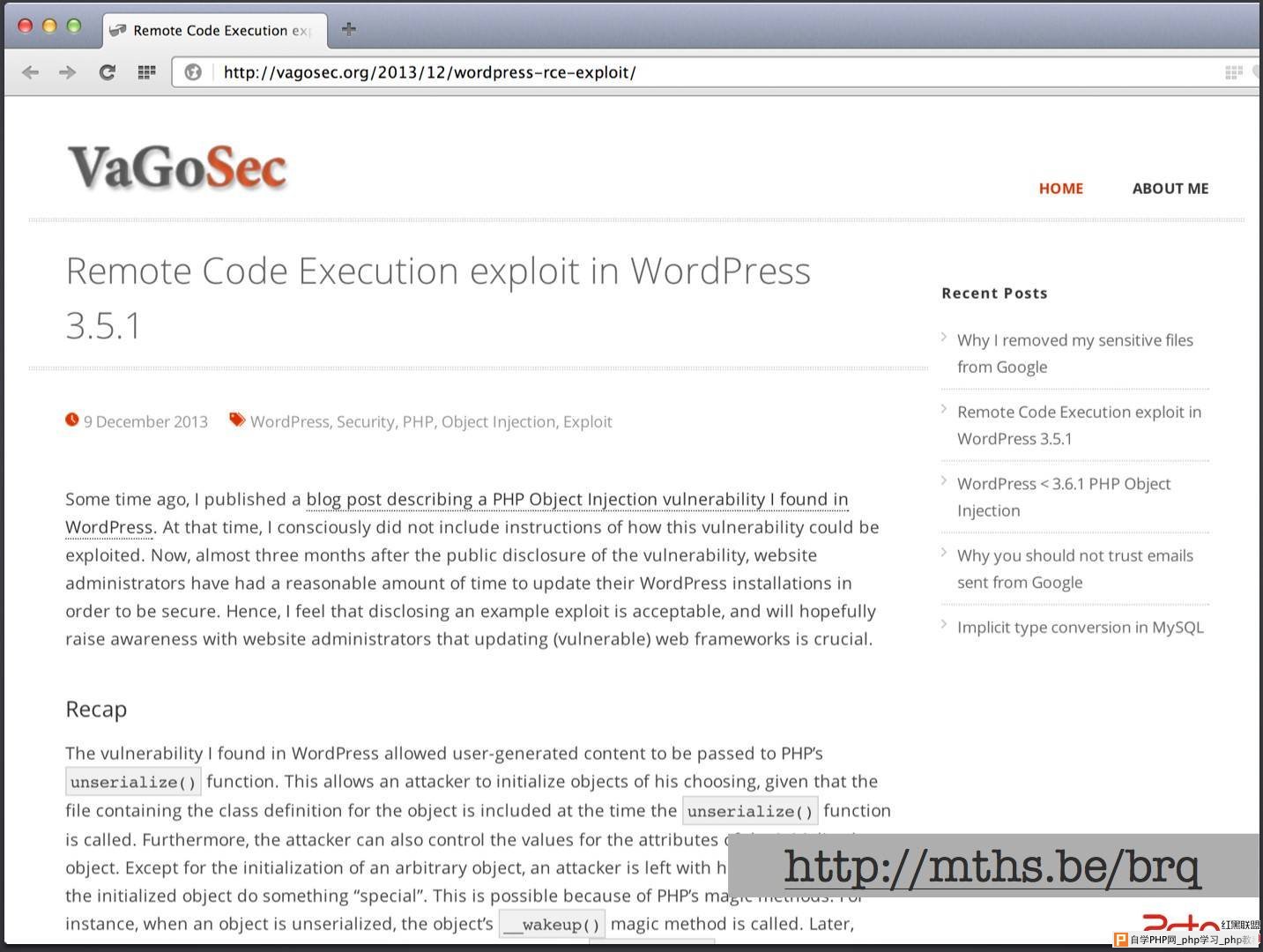Open the ABOUT ME menu item
1263x952 pixels.
[1170, 189]
